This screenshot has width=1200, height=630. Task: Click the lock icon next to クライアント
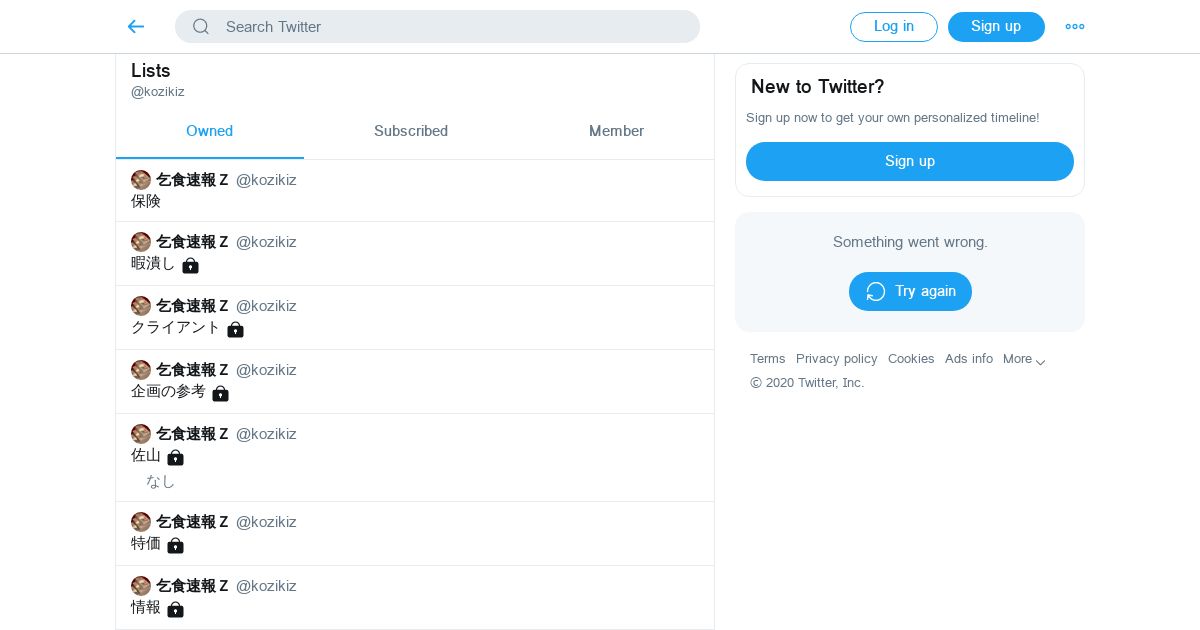(235, 329)
